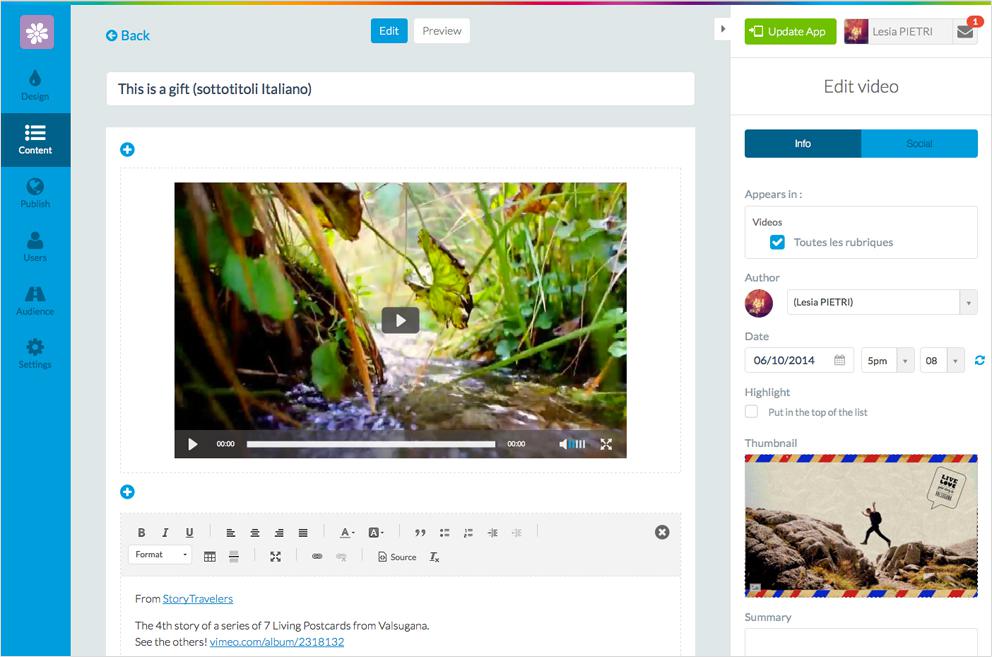Toggle bold formatting in the editor
The image size is (992, 657).
(x=141, y=533)
